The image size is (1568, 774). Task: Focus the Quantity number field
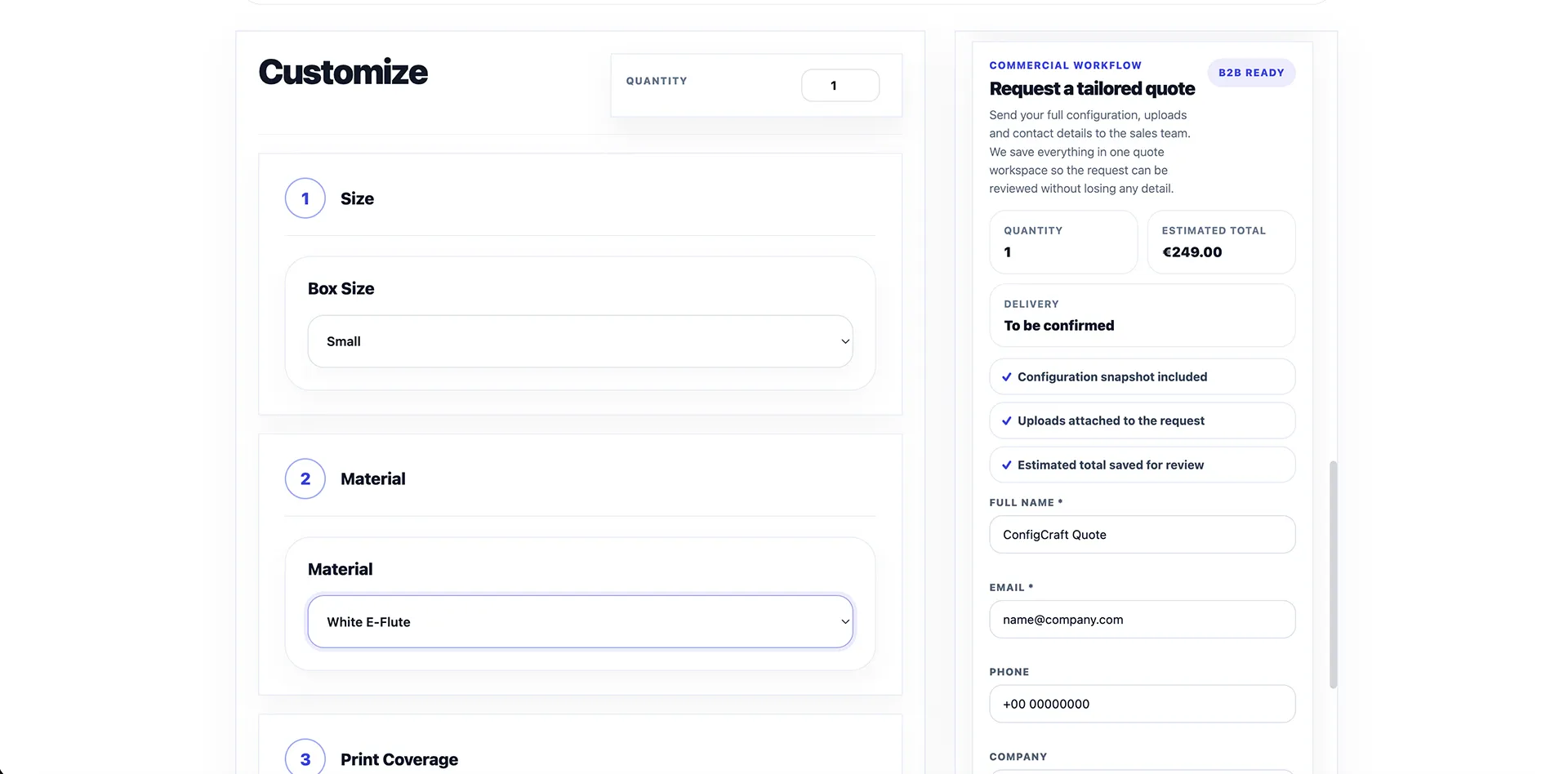click(x=840, y=86)
